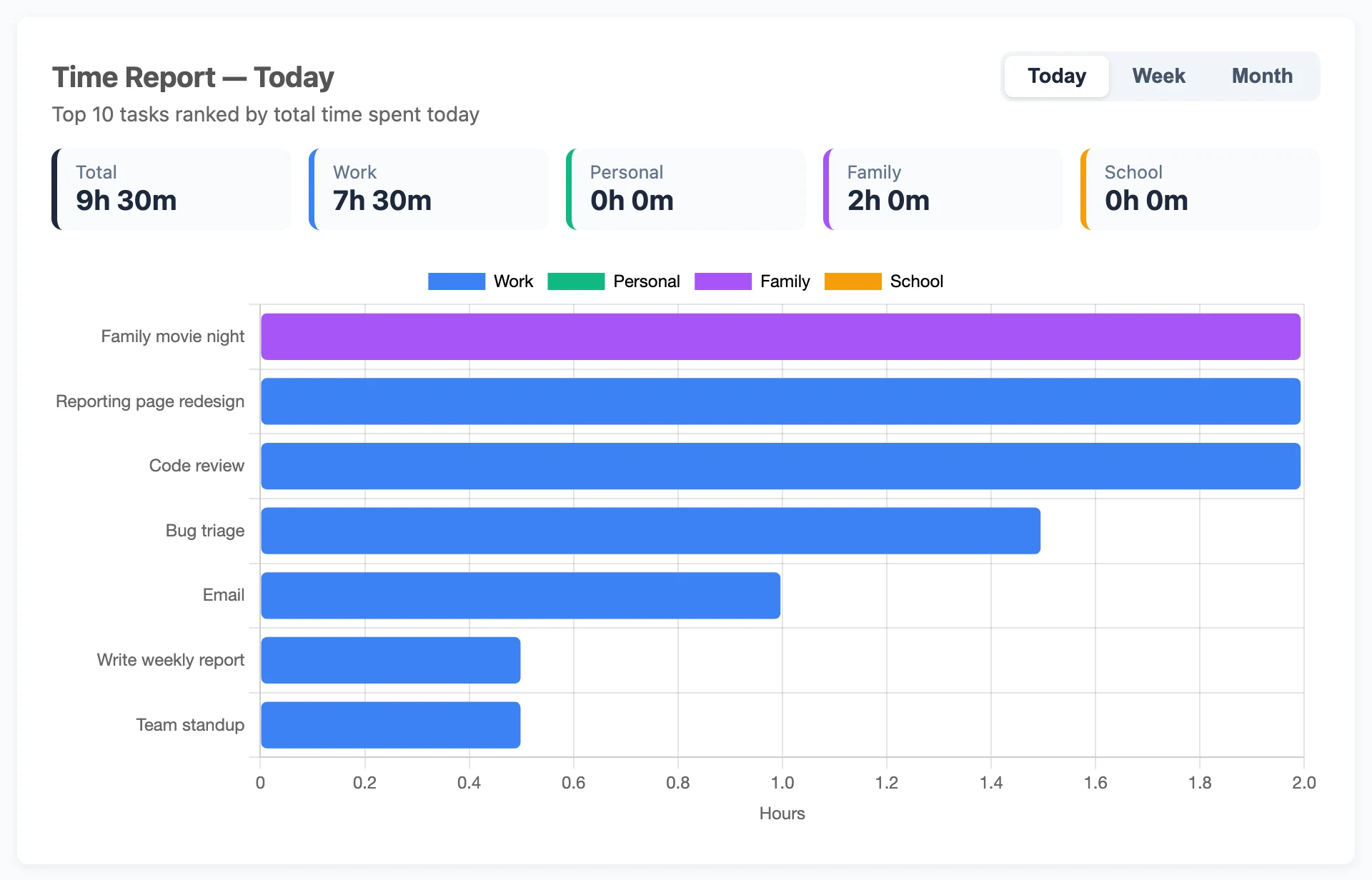Click the 'Code review' axis label
Image resolution: width=1372 pixels, height=880 pixels.
click(x=197, y=466)
